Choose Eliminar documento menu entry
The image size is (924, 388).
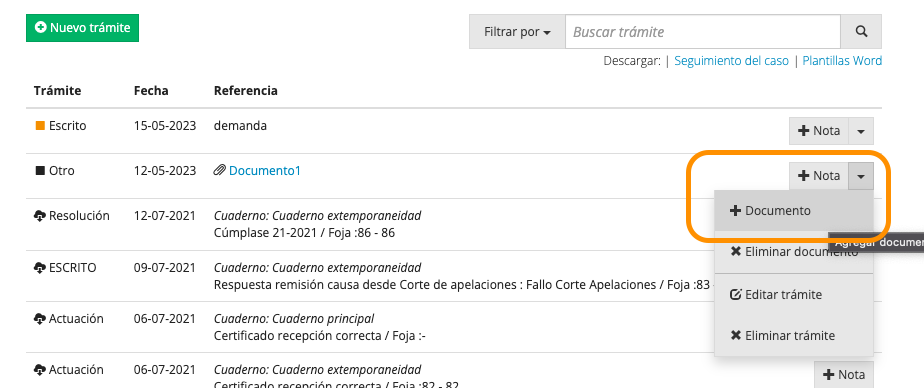click(x=793, y=252)
